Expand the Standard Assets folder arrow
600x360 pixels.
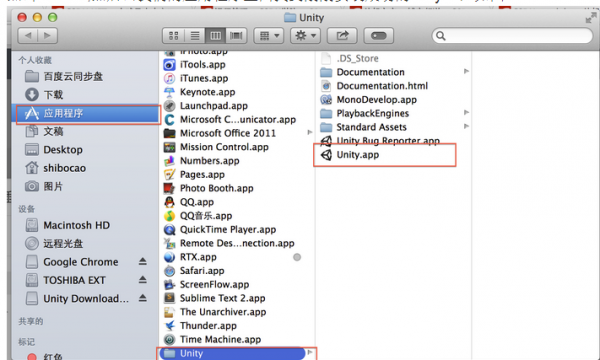(x=466, y=126)
